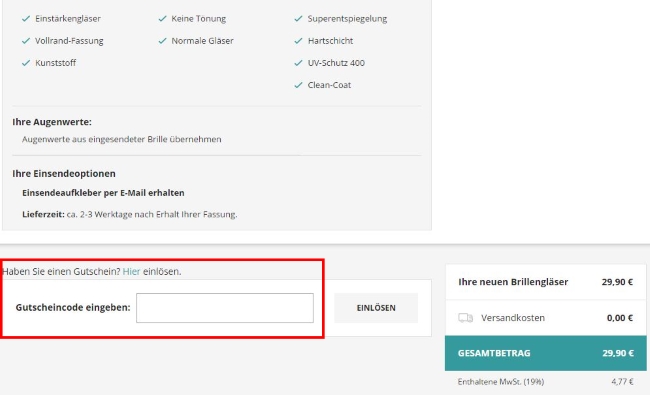Click the checkmark beside Clean-Coat

coord(298,85)
